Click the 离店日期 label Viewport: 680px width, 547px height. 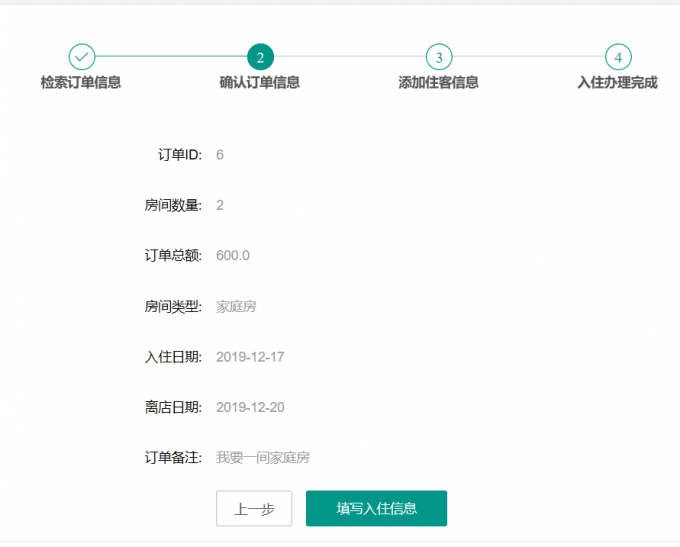coord(173,407)
